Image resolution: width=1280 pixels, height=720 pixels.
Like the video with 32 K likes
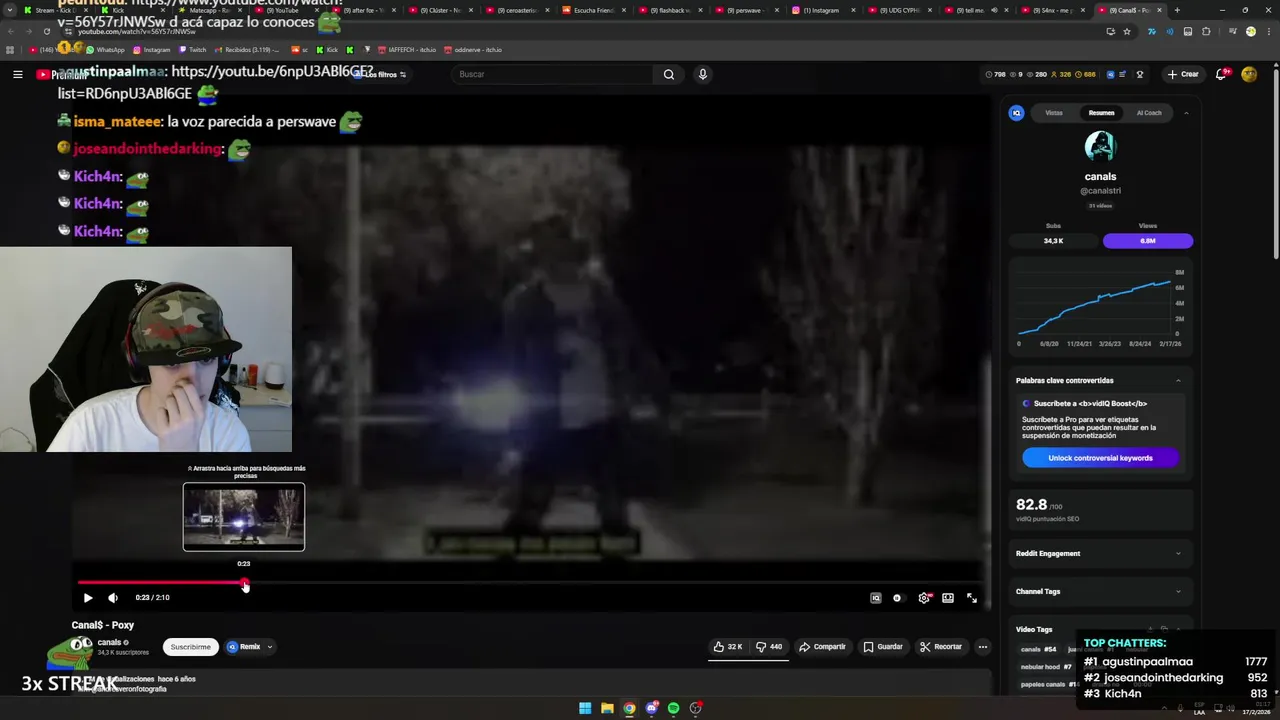pyautogui.click(x=729, y=647)
